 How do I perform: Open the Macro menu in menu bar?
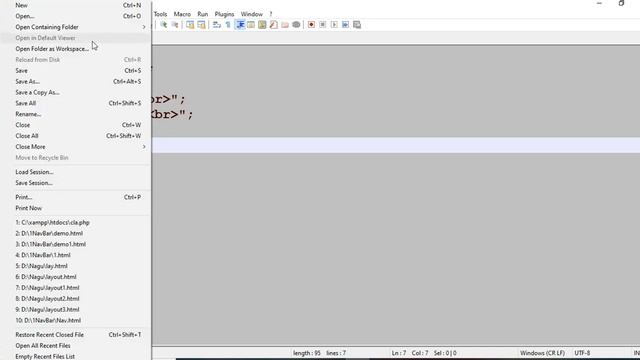(x=182, y=14)
